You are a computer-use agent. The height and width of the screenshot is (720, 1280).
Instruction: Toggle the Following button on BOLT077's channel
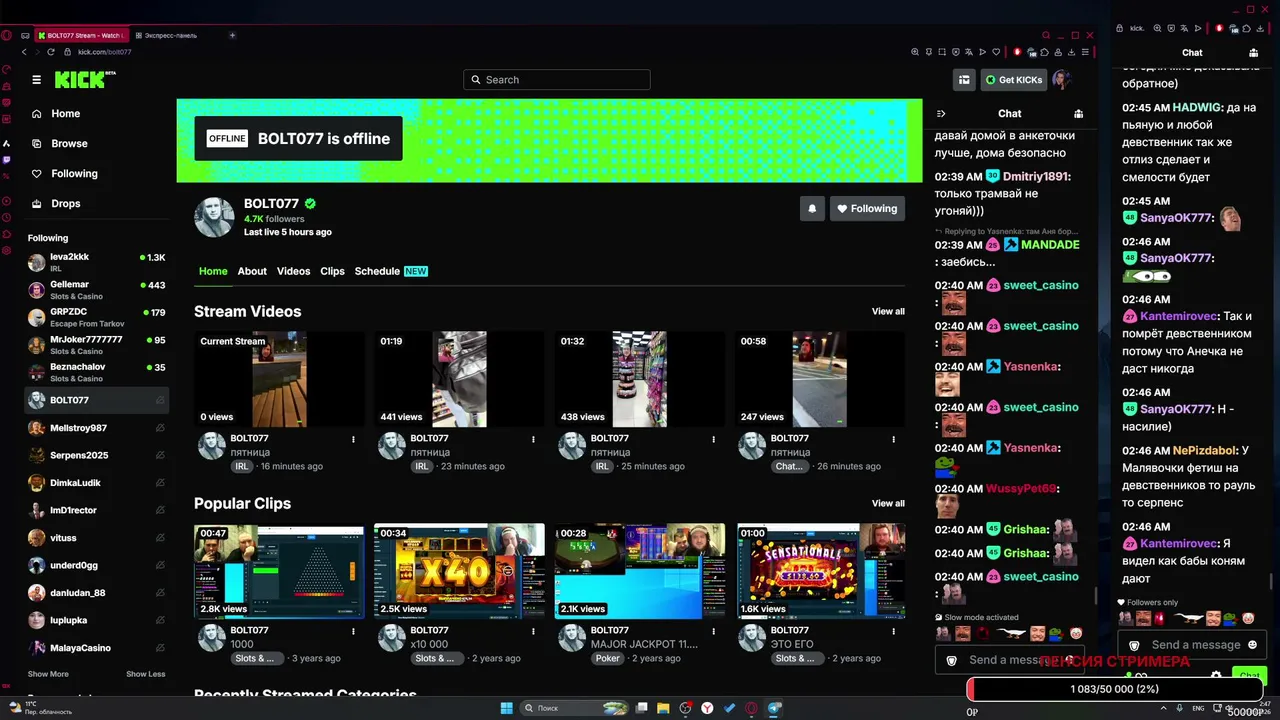[867, 208]
